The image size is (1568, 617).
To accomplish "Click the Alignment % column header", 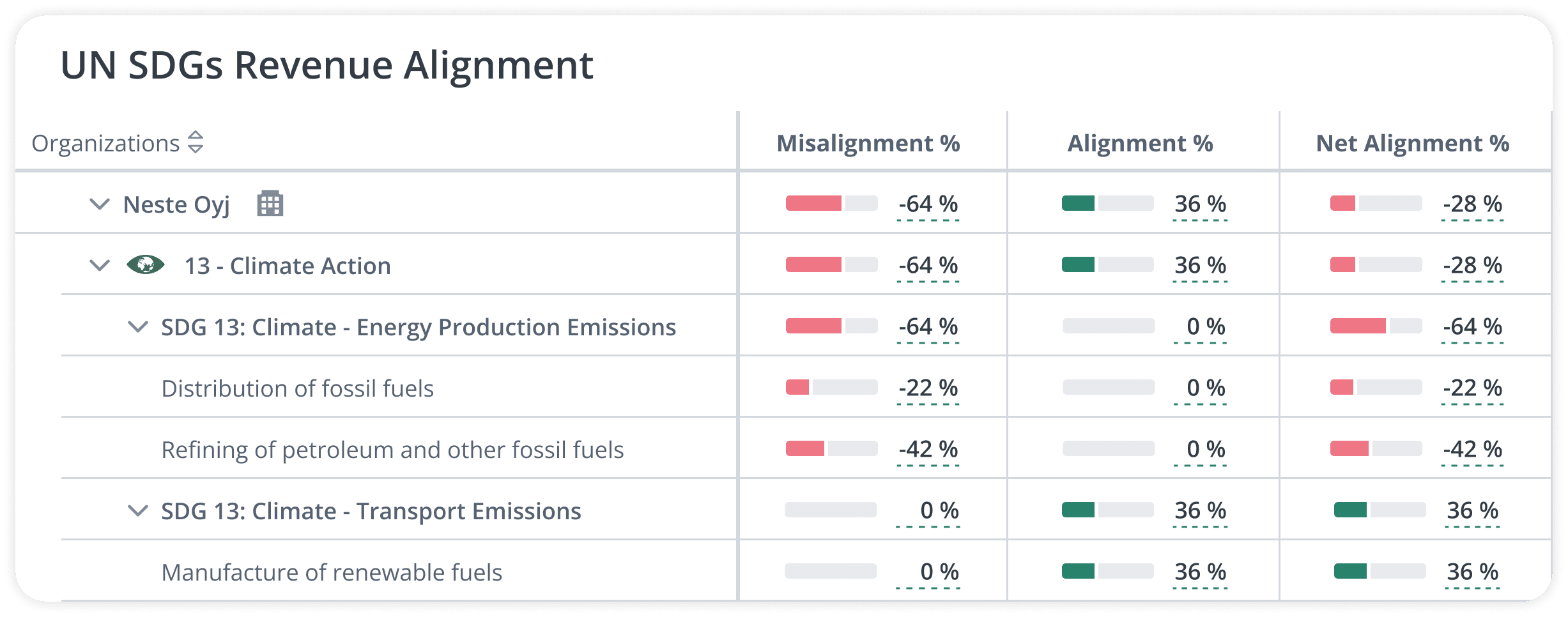I will pyautogui.click(x=1140, y=143).
